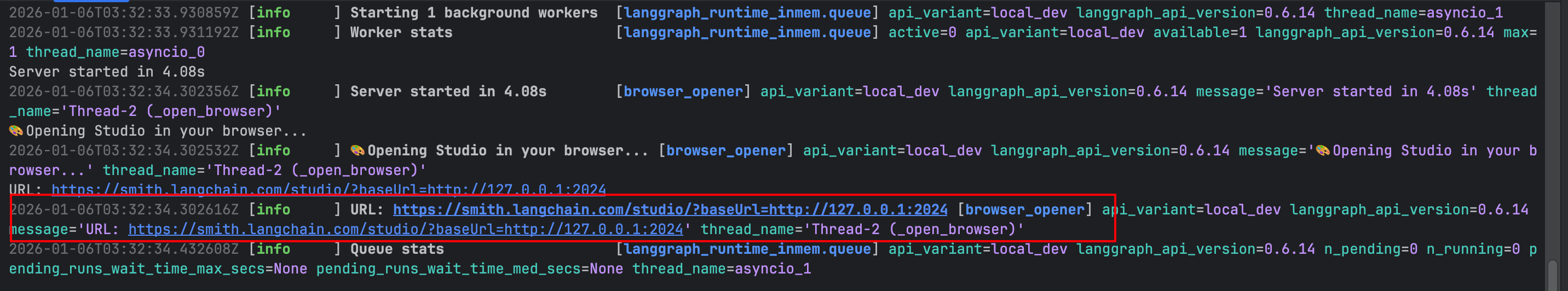Click the logger tag on the Starting workers line

[x=747, y=13]
